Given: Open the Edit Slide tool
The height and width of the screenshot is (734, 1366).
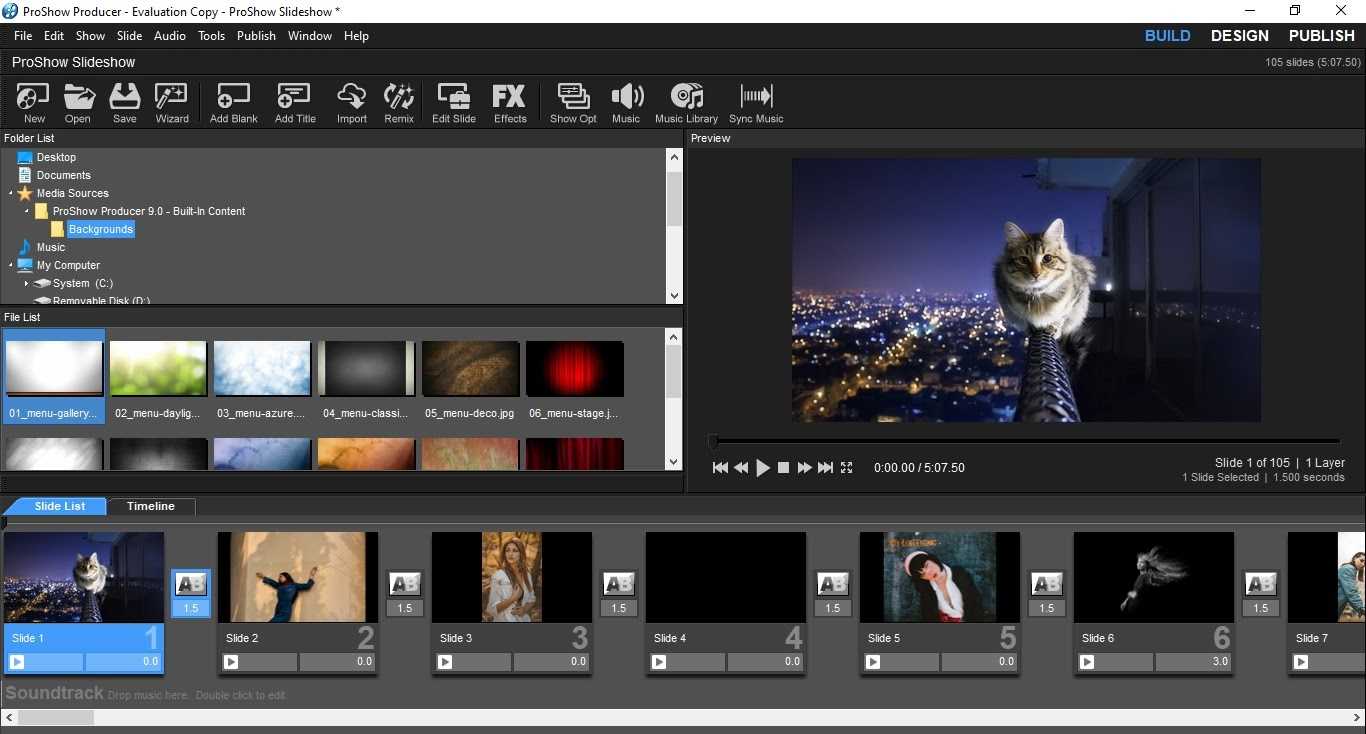Looking at the screenshot, I should pyautogui.click(x=453, y=102).
